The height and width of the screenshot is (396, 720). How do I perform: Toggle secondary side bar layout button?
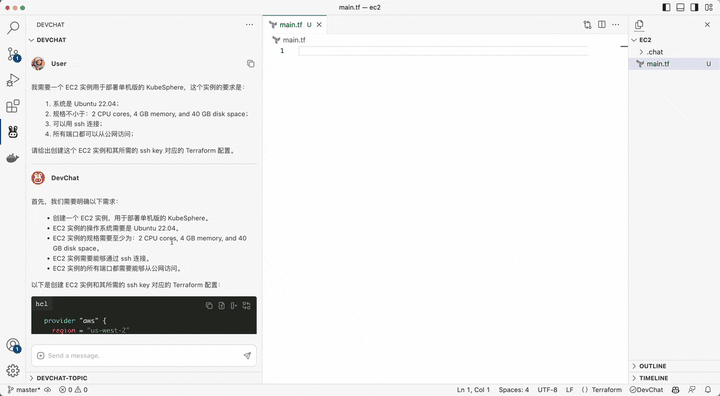pyautogui.click(x=694, y=7)
